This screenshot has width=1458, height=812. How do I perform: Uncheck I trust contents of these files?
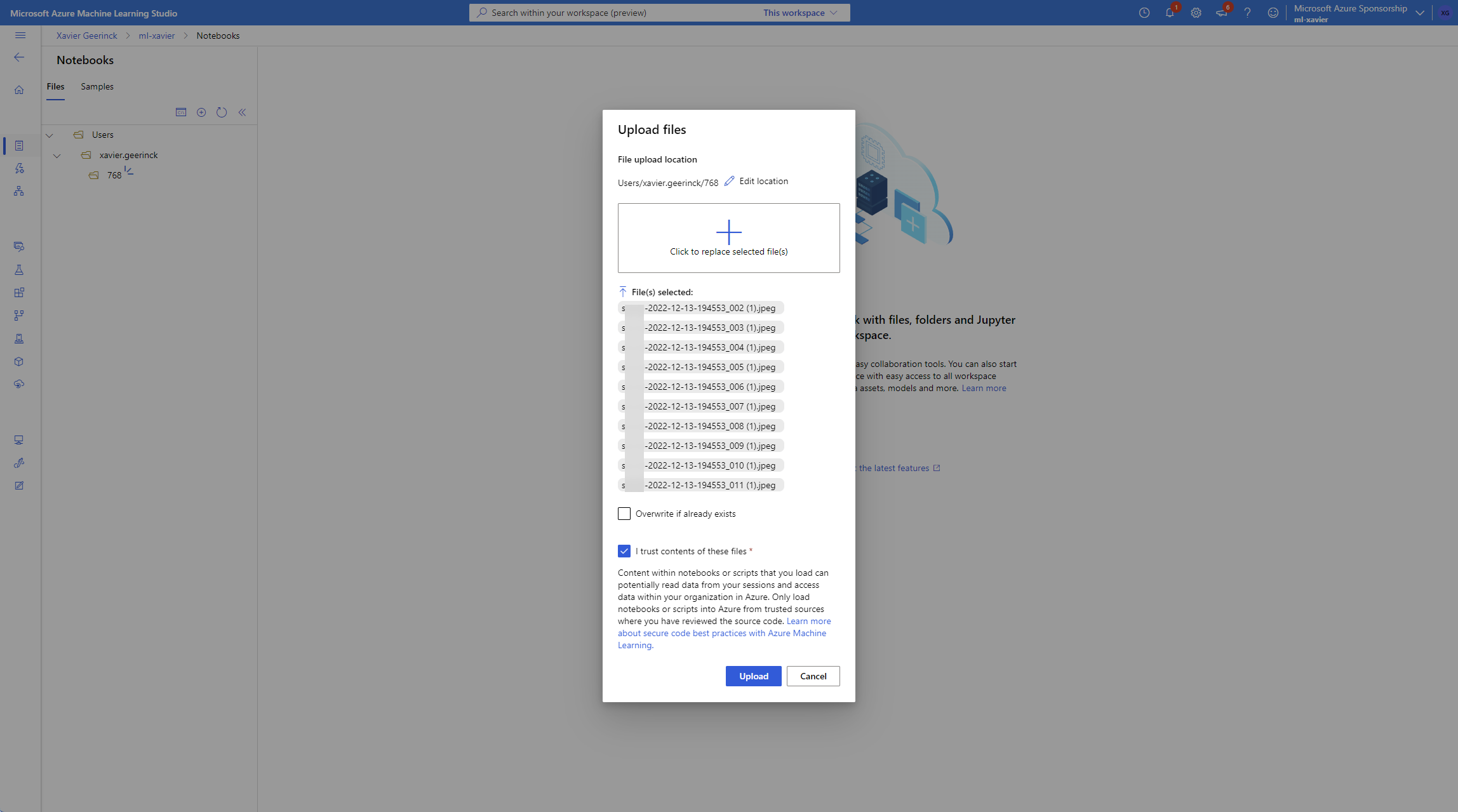pyautogui.click(x=624, y=551)
